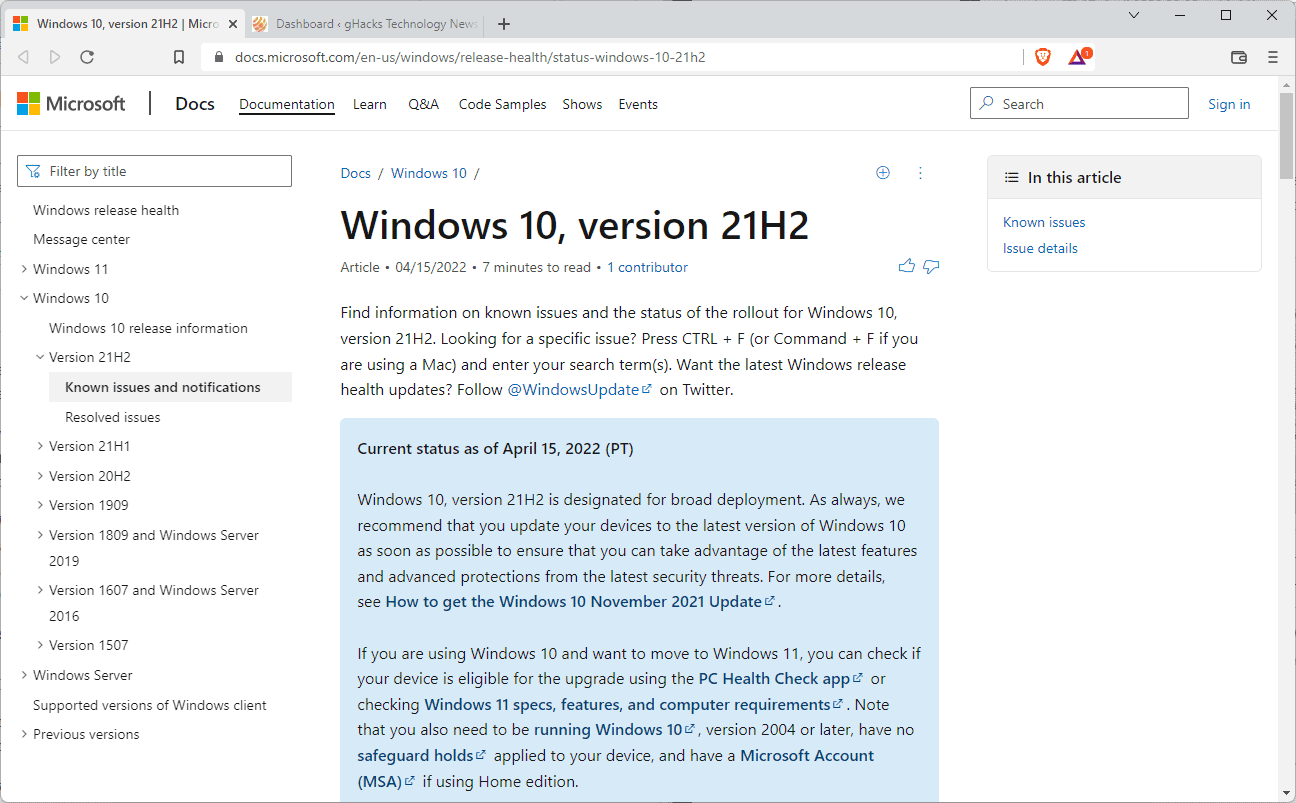Reload the page with refresh icon

(87, 57)
